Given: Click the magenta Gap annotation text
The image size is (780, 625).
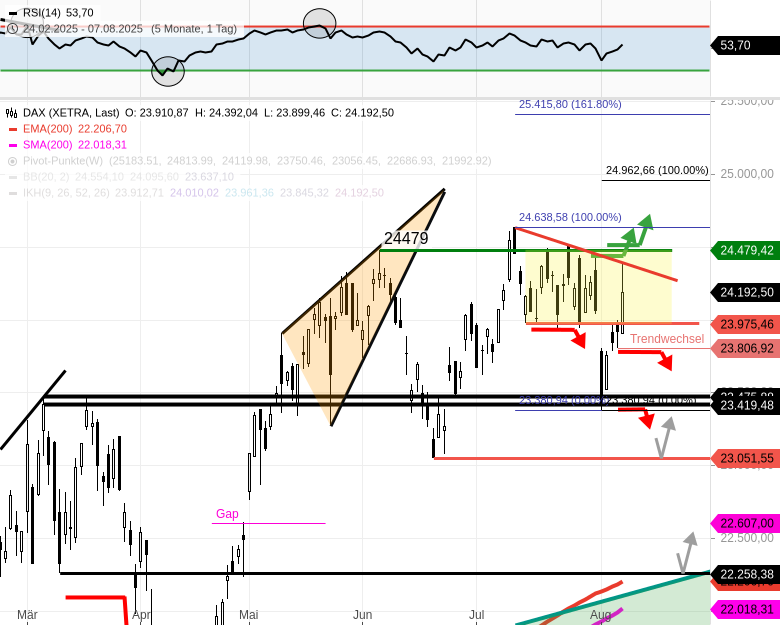Looking at the screenshot, I should point(227,514).
